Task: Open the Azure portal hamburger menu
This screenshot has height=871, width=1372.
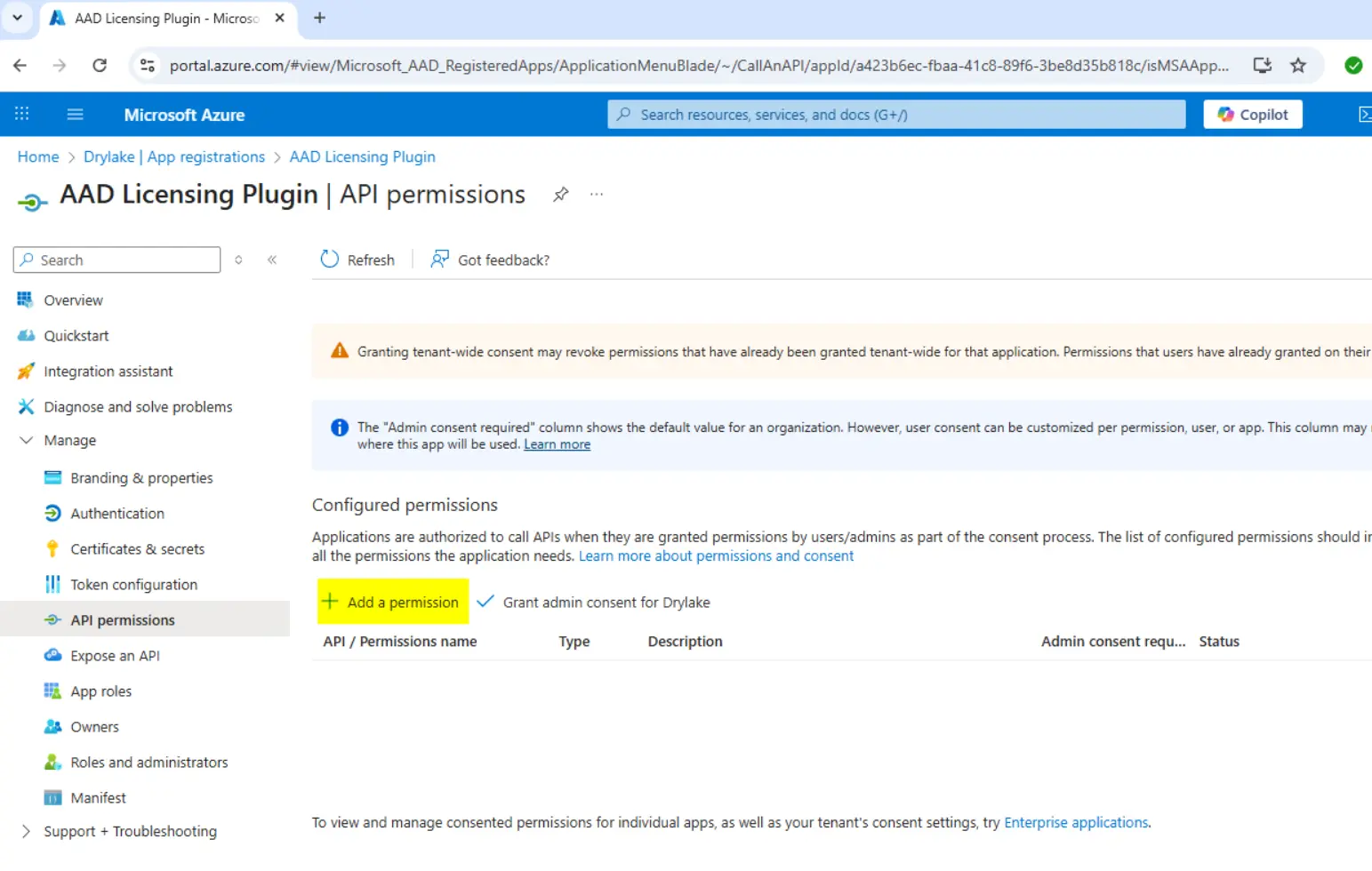Action: pos(75,115)
